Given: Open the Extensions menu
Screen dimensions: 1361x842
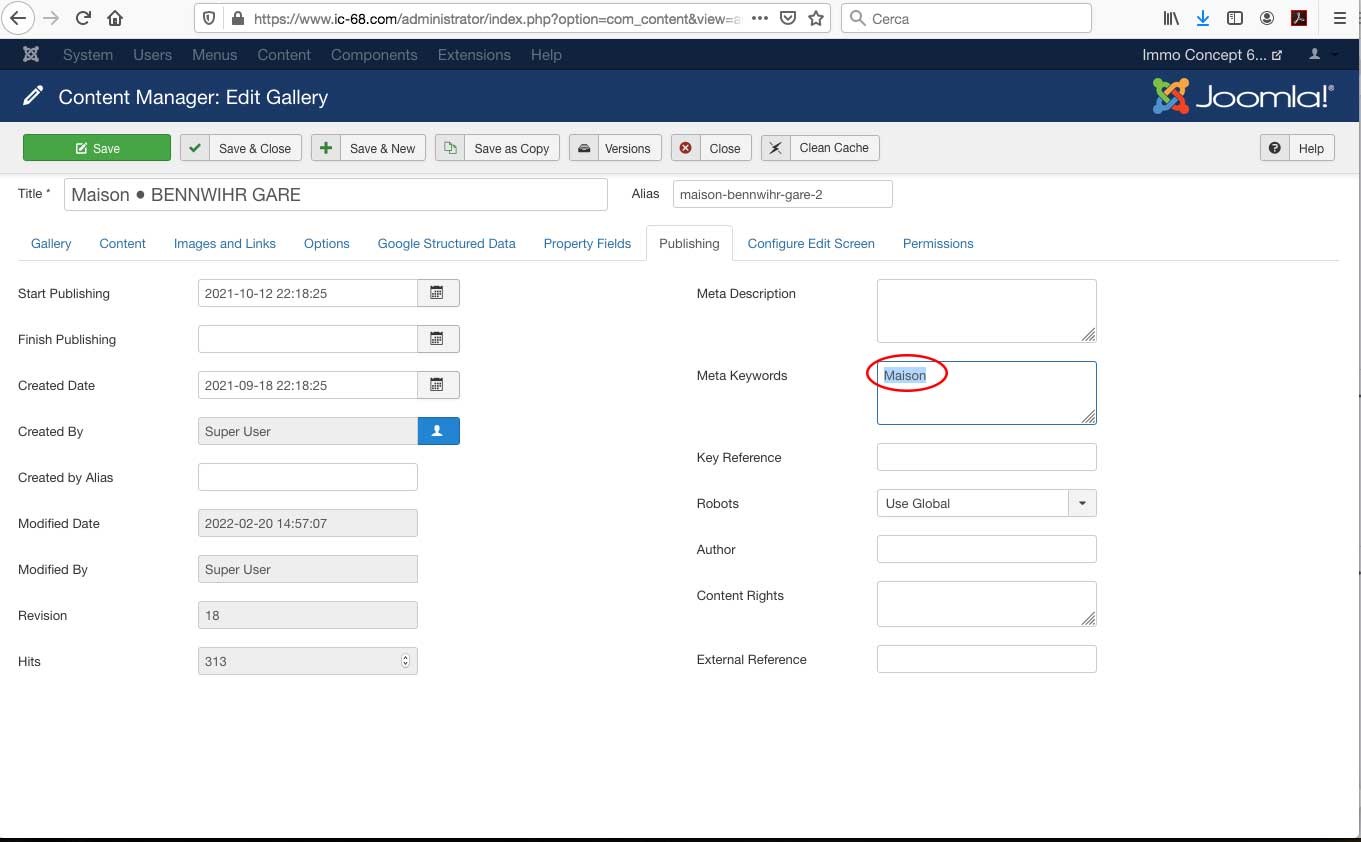Looking at the screenshot, I should (x=474, y=55).
